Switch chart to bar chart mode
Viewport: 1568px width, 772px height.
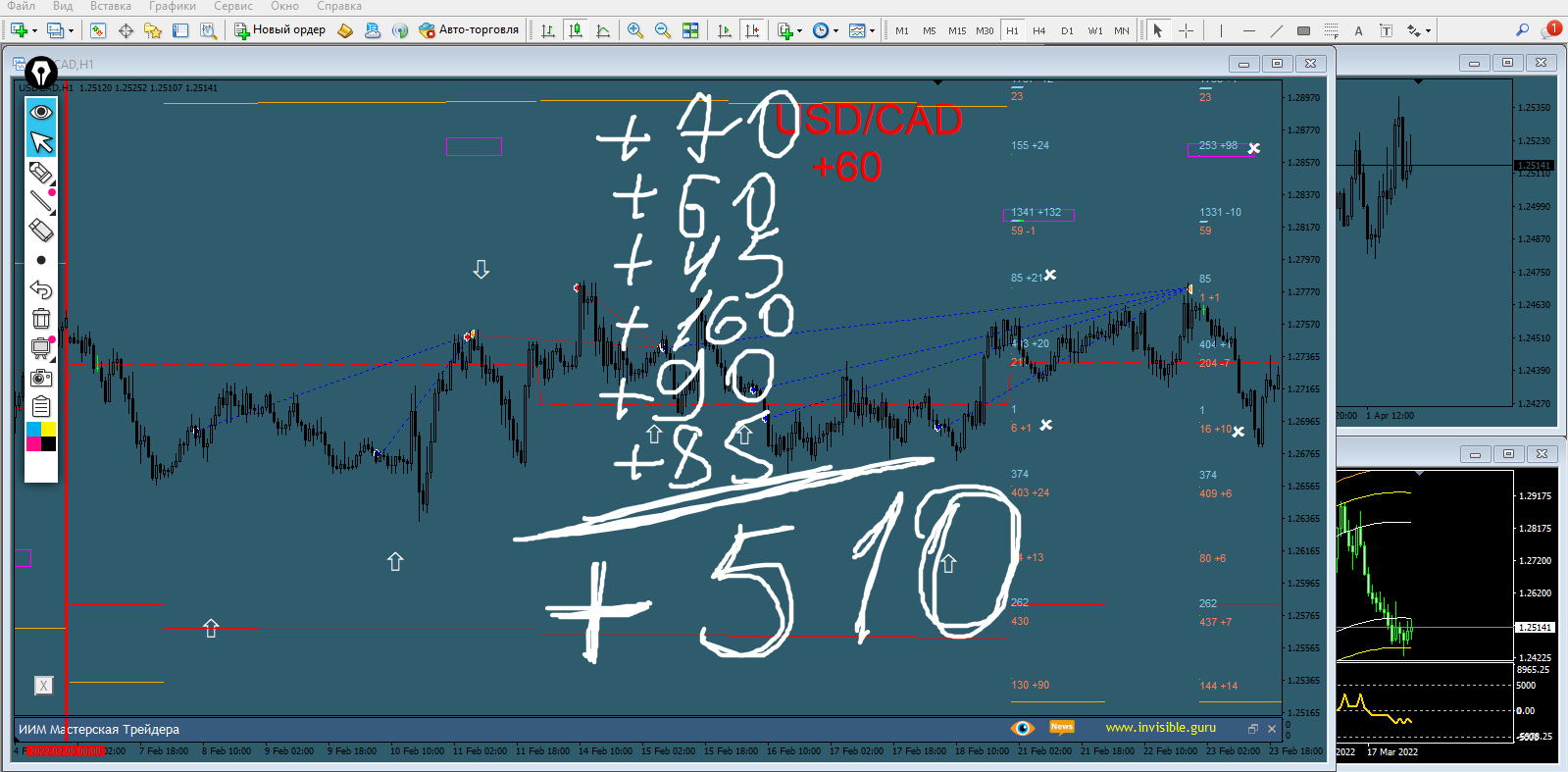point(548,30)
